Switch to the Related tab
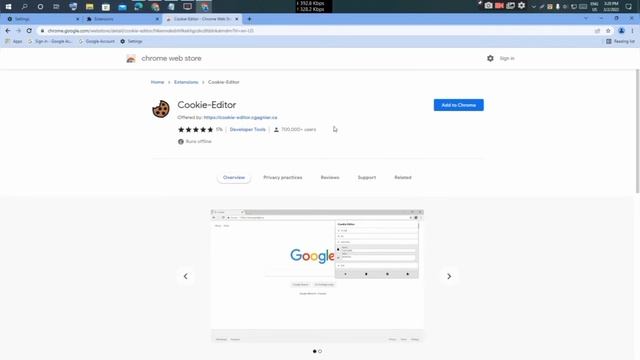Image resolution: width=640 pixels, height=360 pixels. (x=403, y=178)
